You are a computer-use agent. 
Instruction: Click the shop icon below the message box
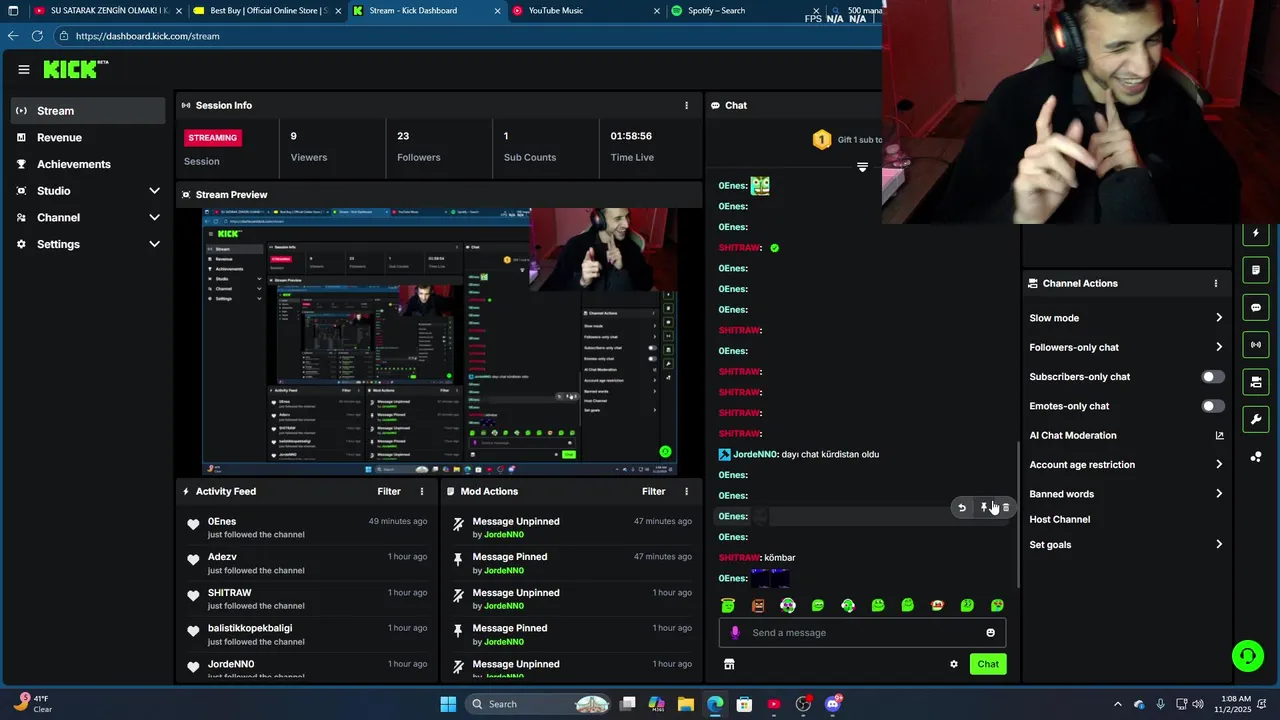[x=729, y=664]
